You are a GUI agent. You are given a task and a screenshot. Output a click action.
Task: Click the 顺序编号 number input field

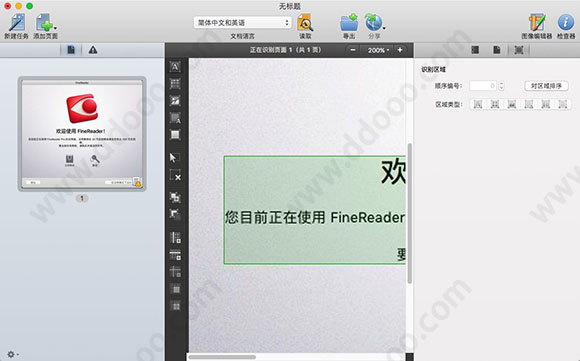[x=483, y=86]
